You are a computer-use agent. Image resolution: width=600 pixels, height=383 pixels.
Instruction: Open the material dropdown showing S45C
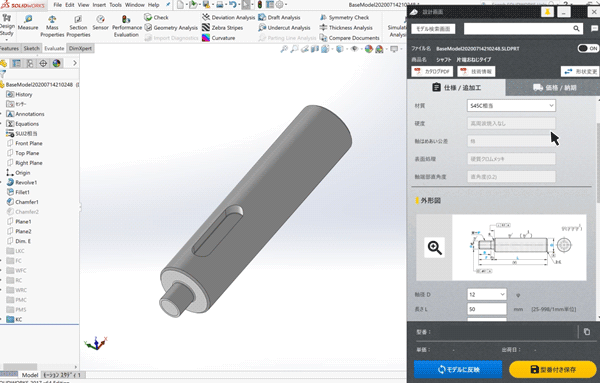511,106
